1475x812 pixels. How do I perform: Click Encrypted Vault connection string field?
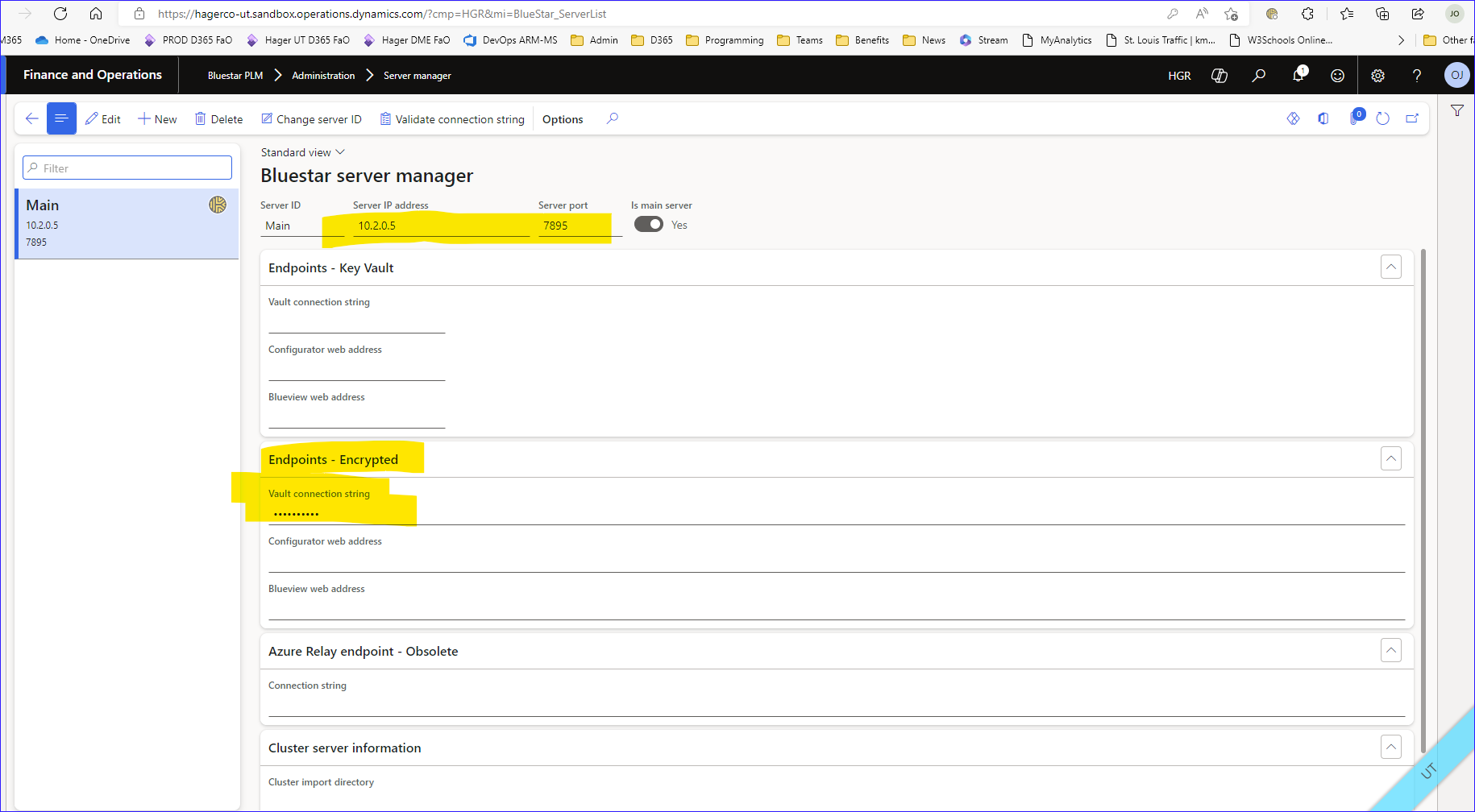coord(837,514)
